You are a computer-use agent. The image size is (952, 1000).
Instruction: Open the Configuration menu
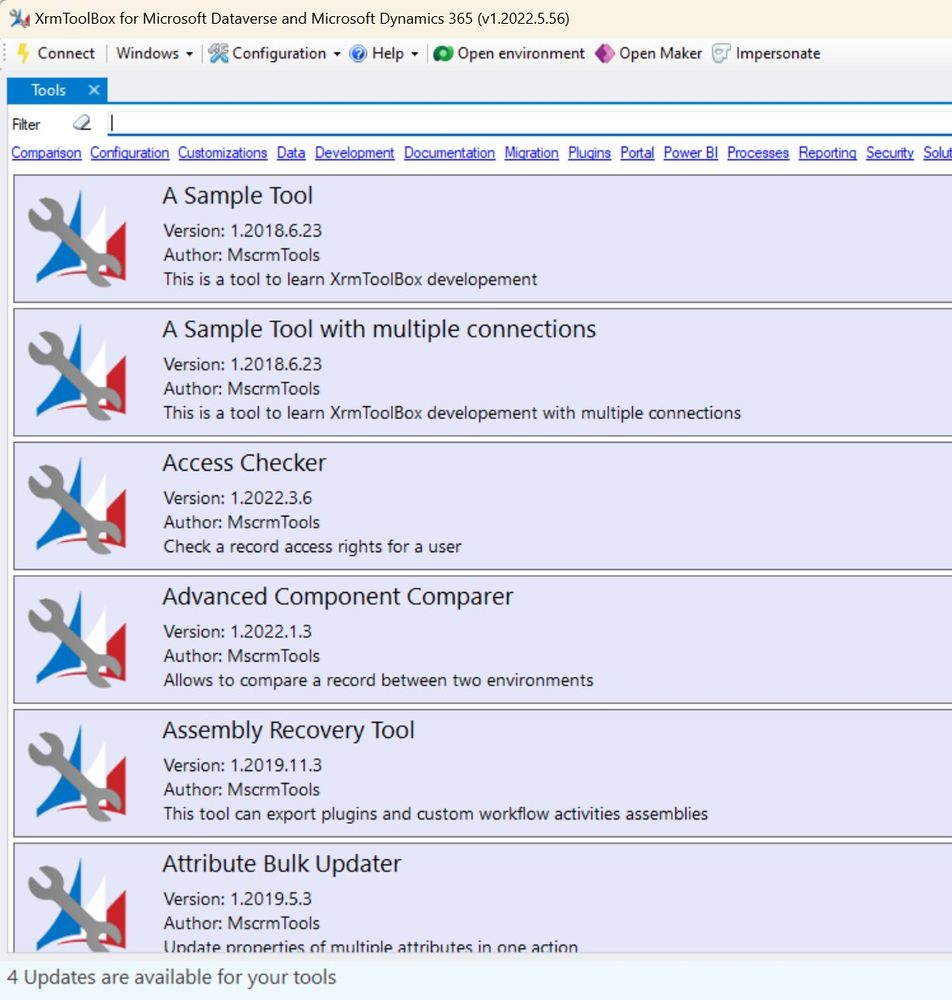click(279, 54)
